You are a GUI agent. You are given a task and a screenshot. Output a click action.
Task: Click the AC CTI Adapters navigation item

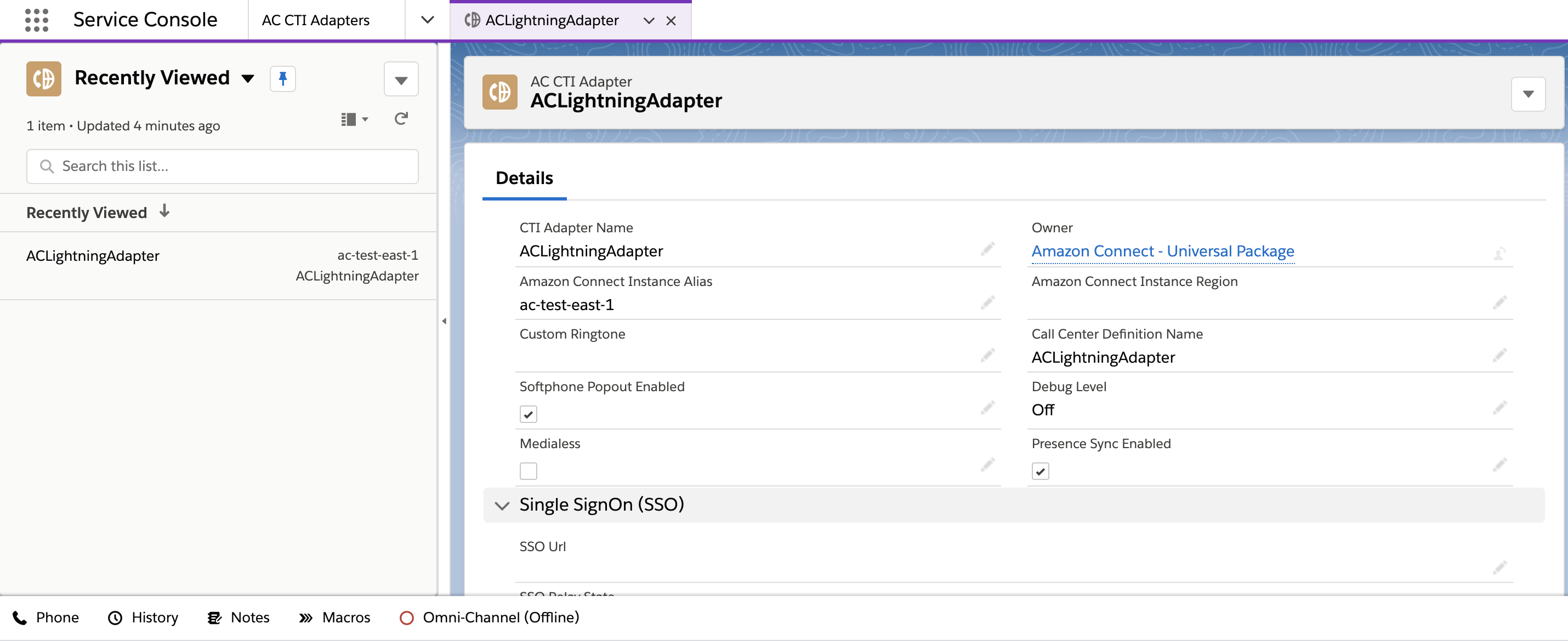point(315,20)
